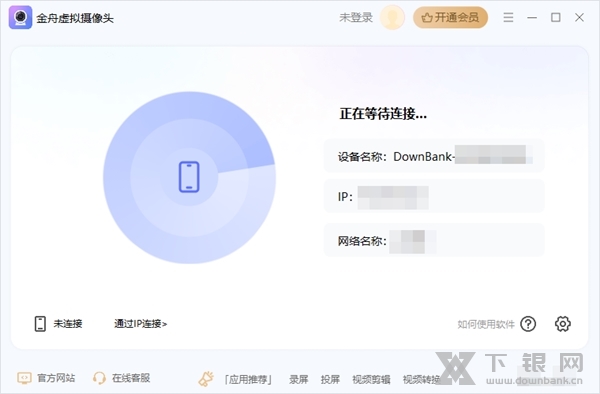The image size is (600, 394).
Task: Open 在线客服 support link
Action: click(x=131, y=378)
